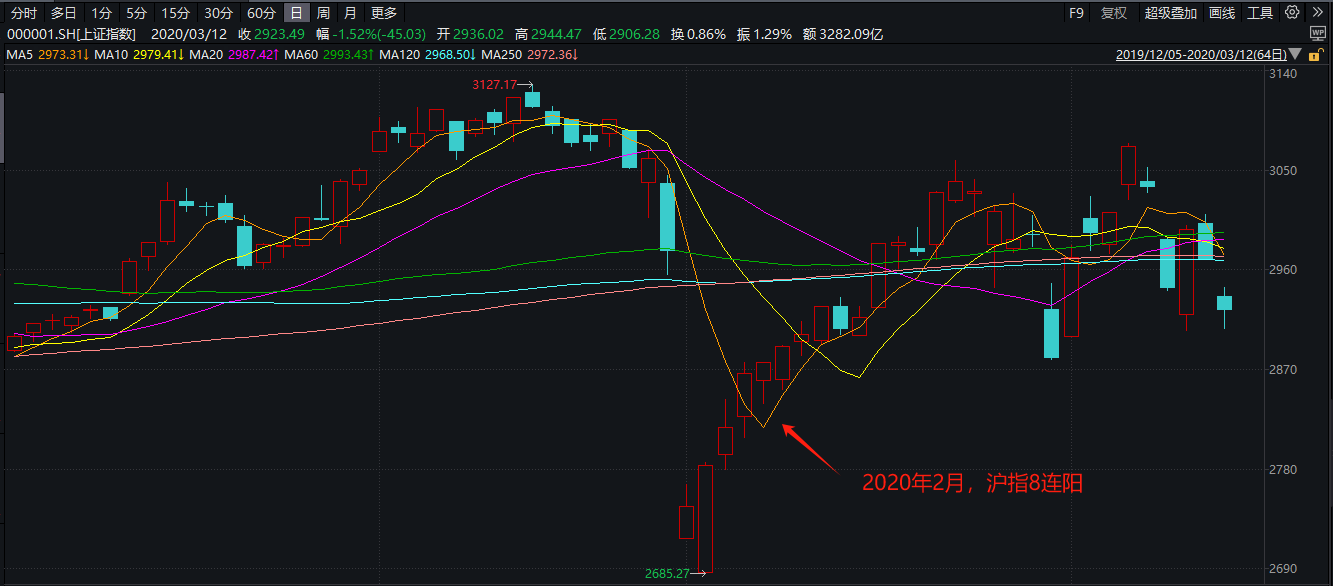
Task: Click the WP monitor icon
Action: click(1317, 33)
